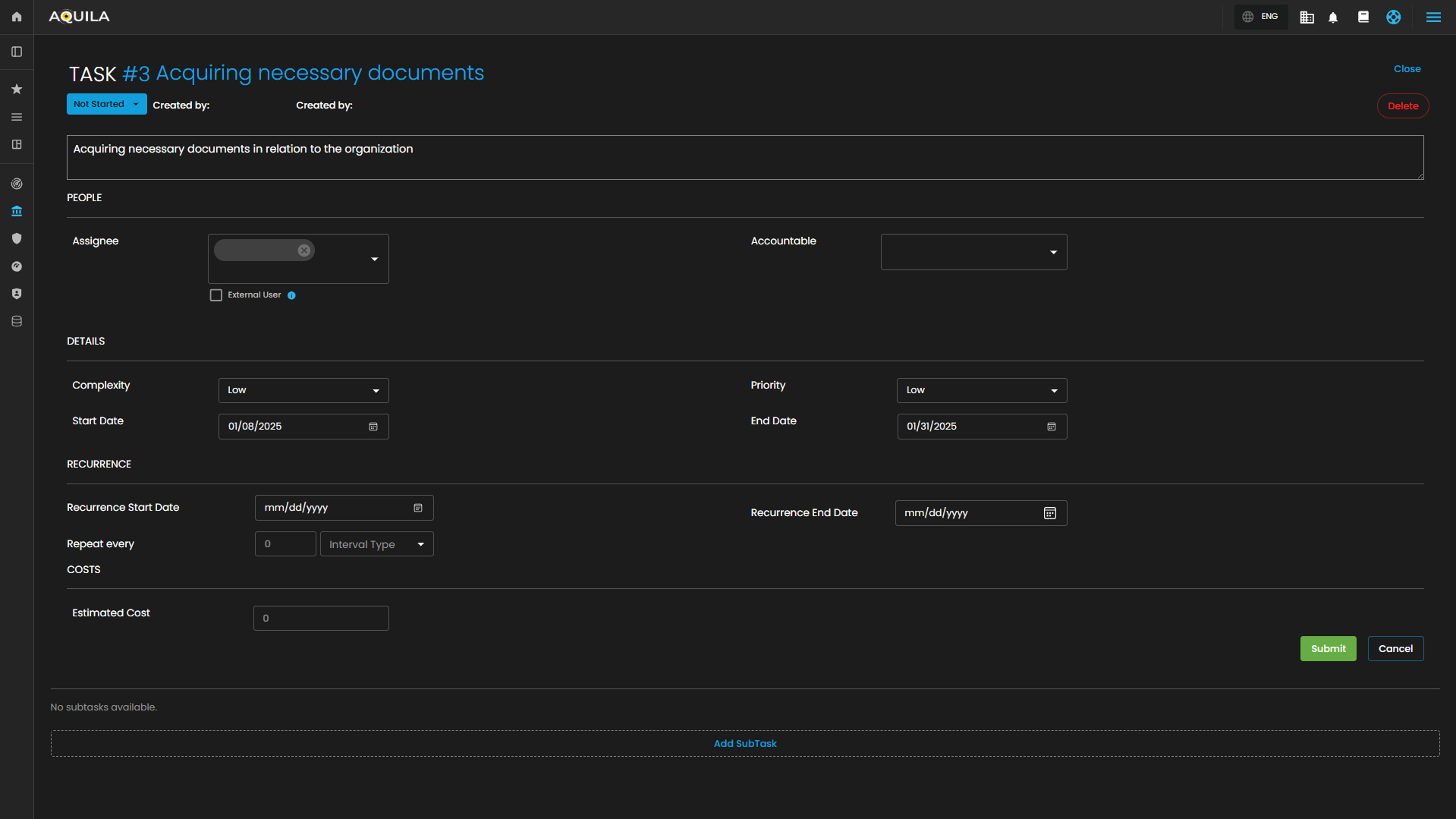Expand the Interval Type dropdown

[x=376, y=544]
